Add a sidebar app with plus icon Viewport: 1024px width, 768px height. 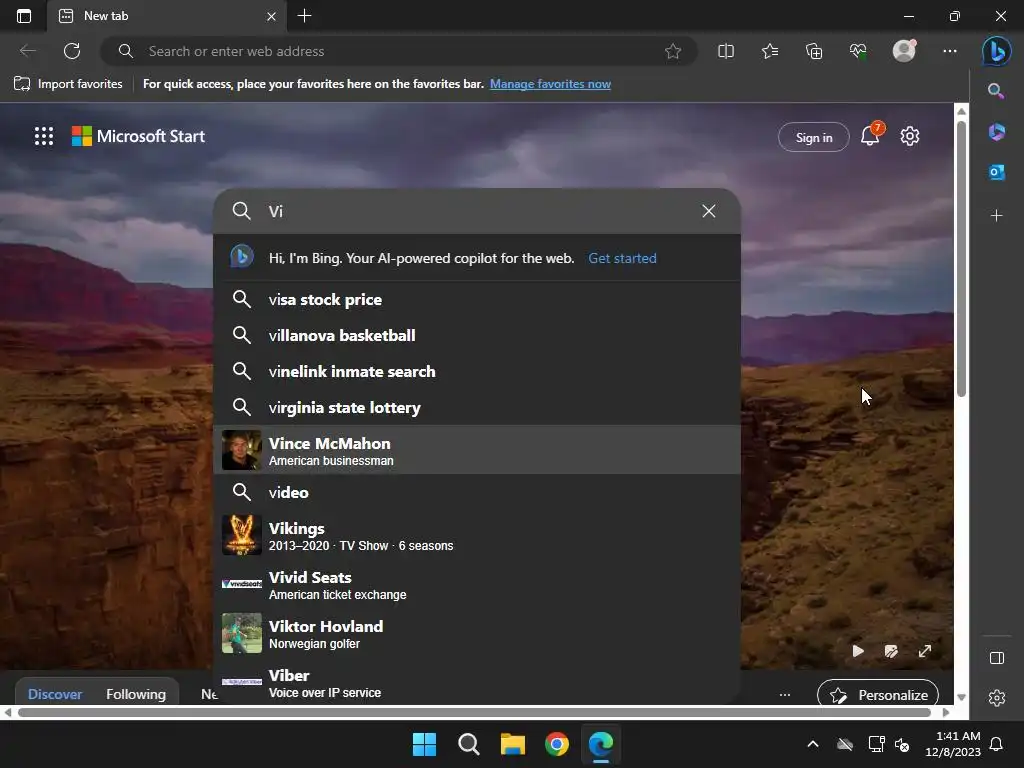(x=996, y=216)
